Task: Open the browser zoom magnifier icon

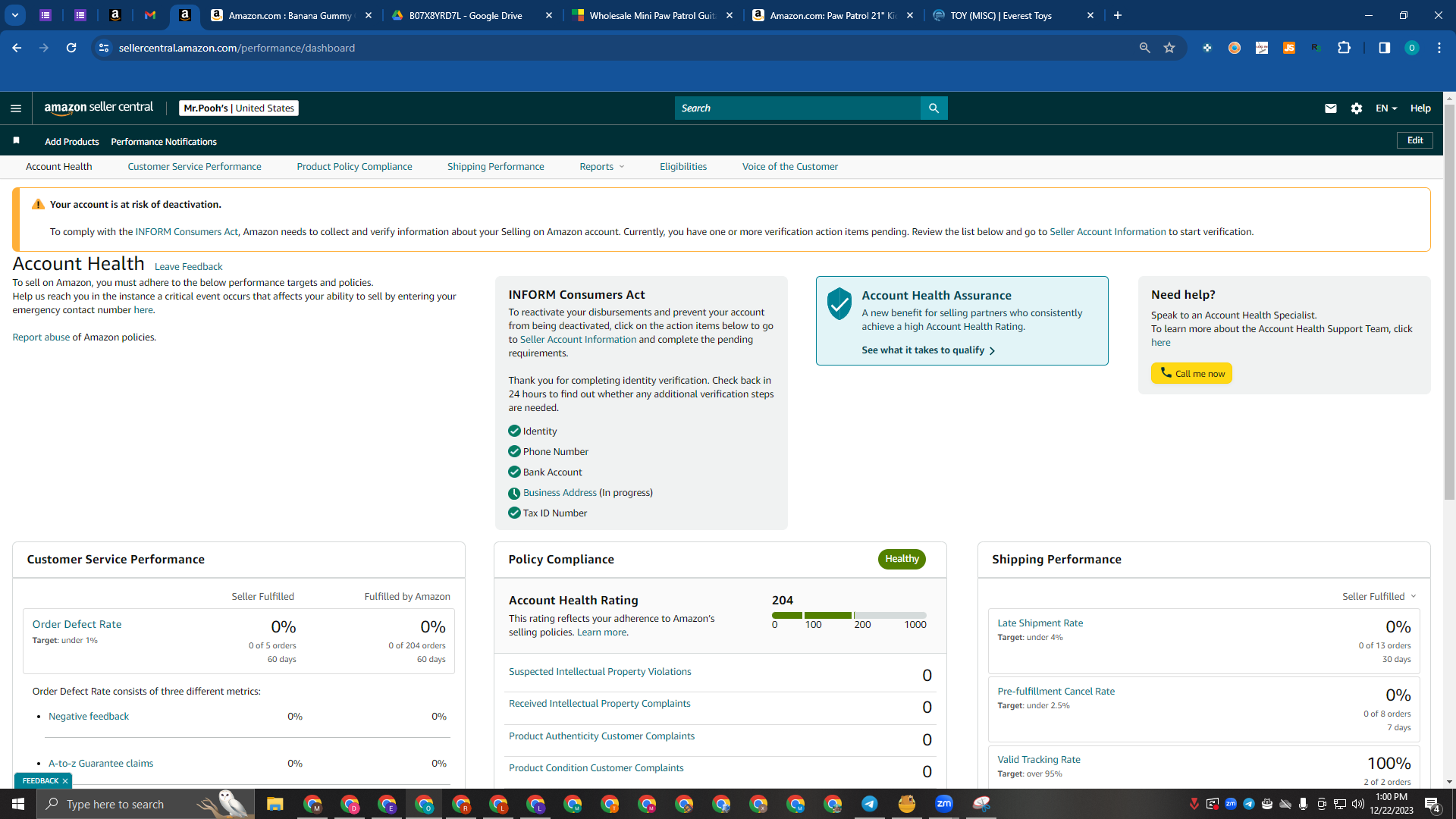Action: point(1144,48)
